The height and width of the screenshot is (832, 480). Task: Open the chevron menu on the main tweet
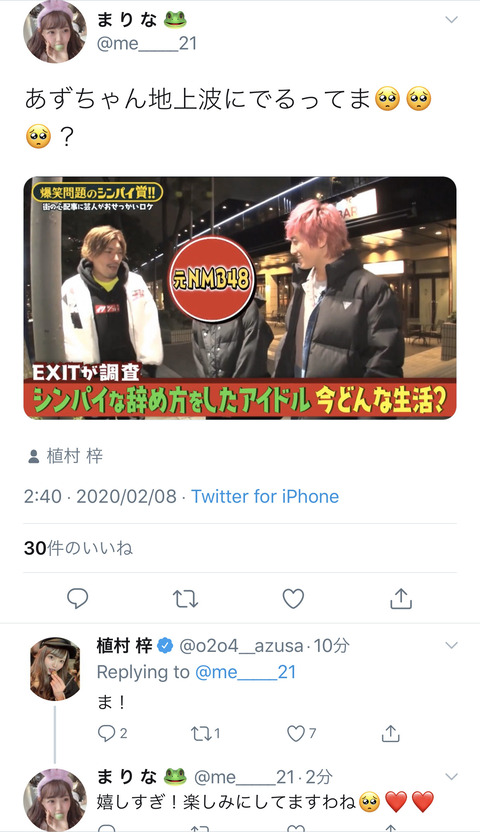[451, 20]
